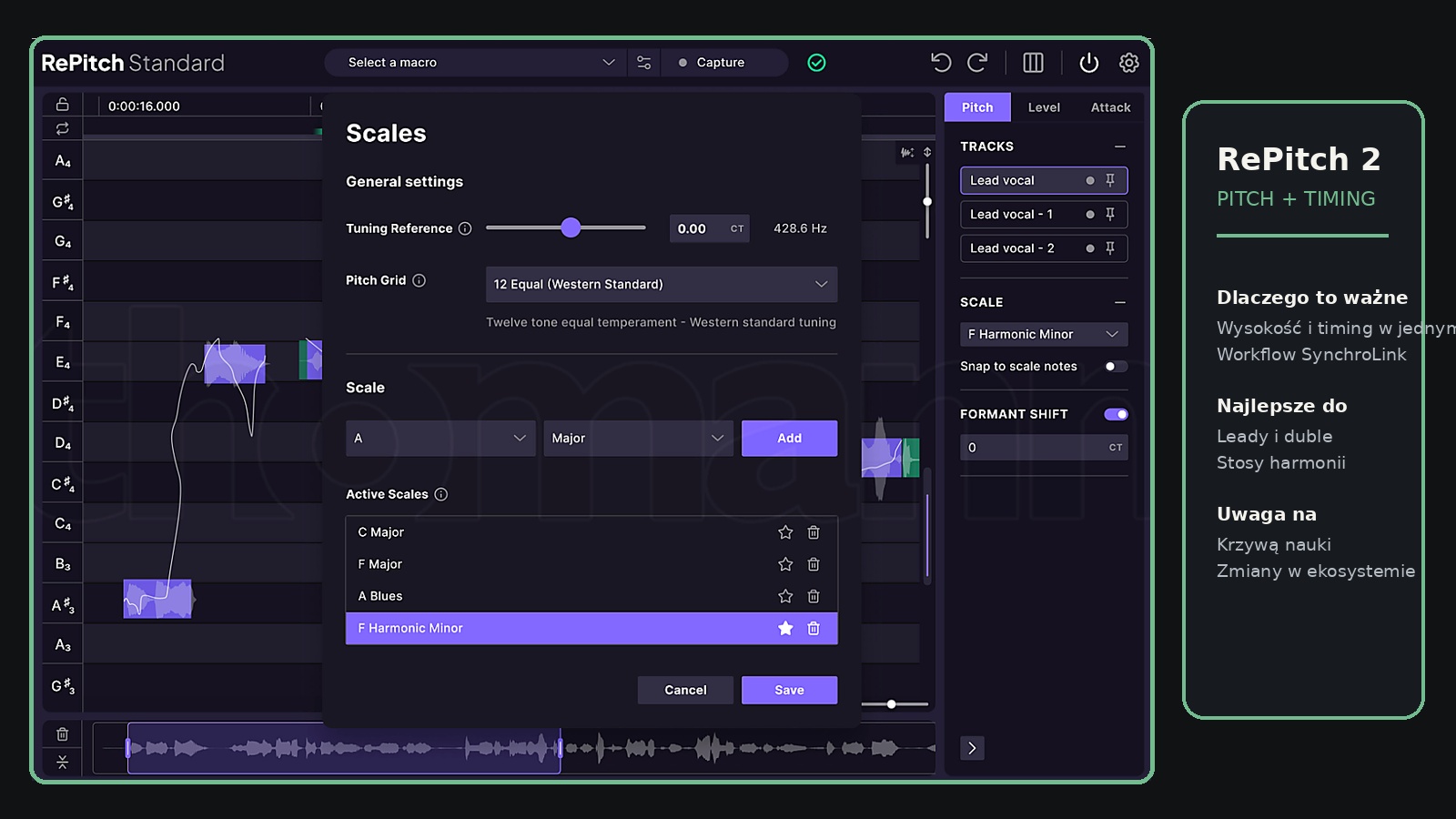This screenshot has height=819, width=1456.
Task: Toggle the plugin power bypass icon
Action: click(1088, 63)
